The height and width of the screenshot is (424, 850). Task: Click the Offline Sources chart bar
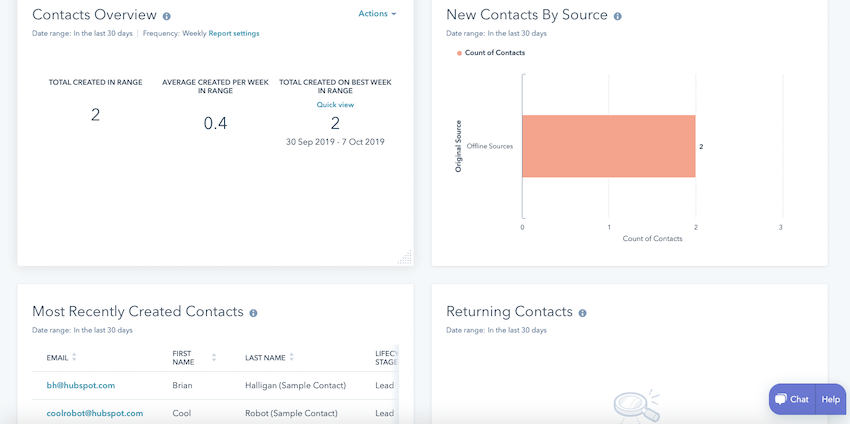point(608,146)
